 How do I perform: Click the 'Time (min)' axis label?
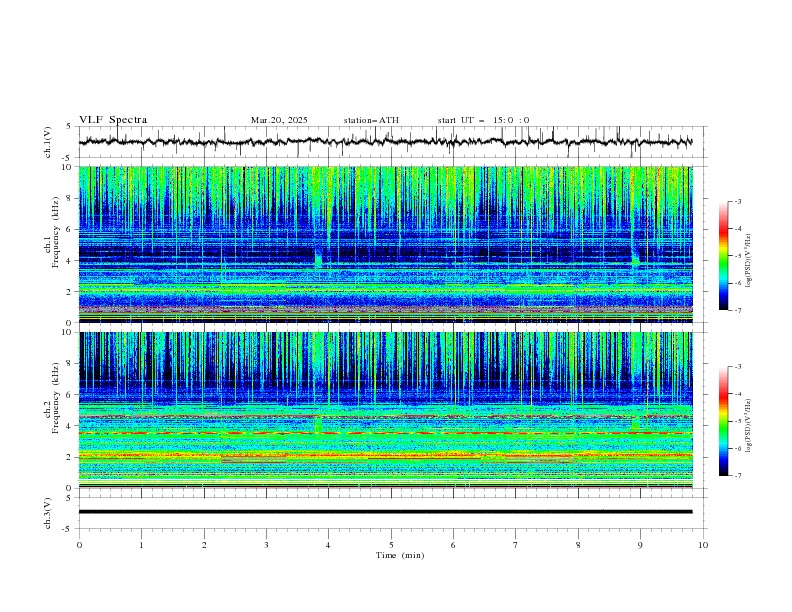[400, 555]
